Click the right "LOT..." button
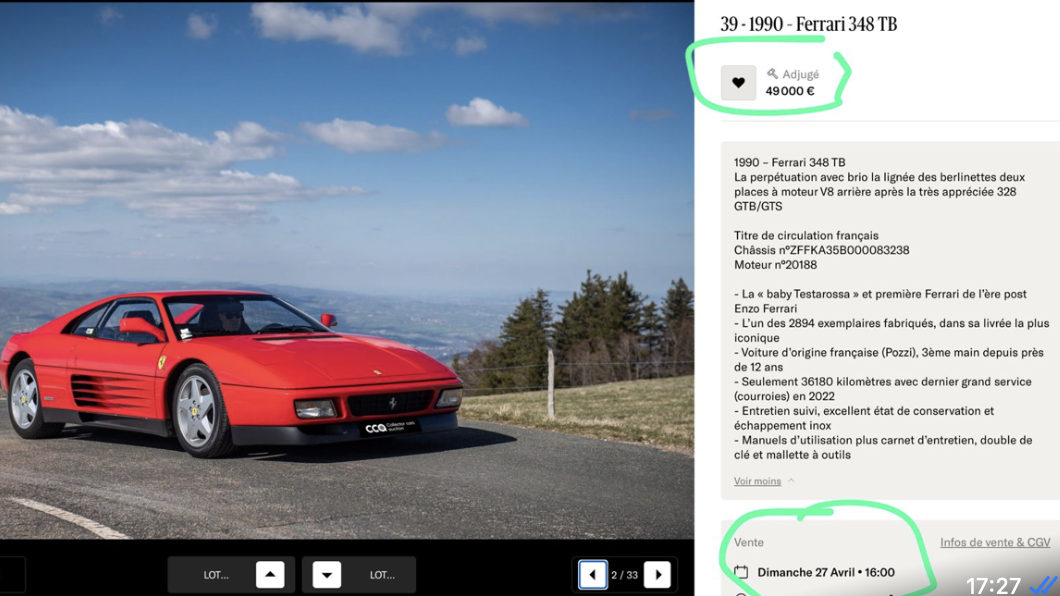 [382, 575]
